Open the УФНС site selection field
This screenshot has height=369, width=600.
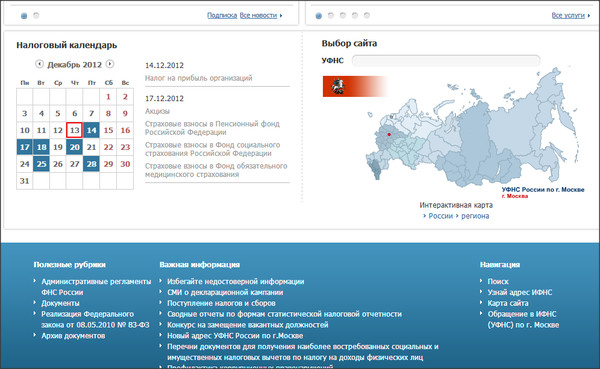[446, 60]
